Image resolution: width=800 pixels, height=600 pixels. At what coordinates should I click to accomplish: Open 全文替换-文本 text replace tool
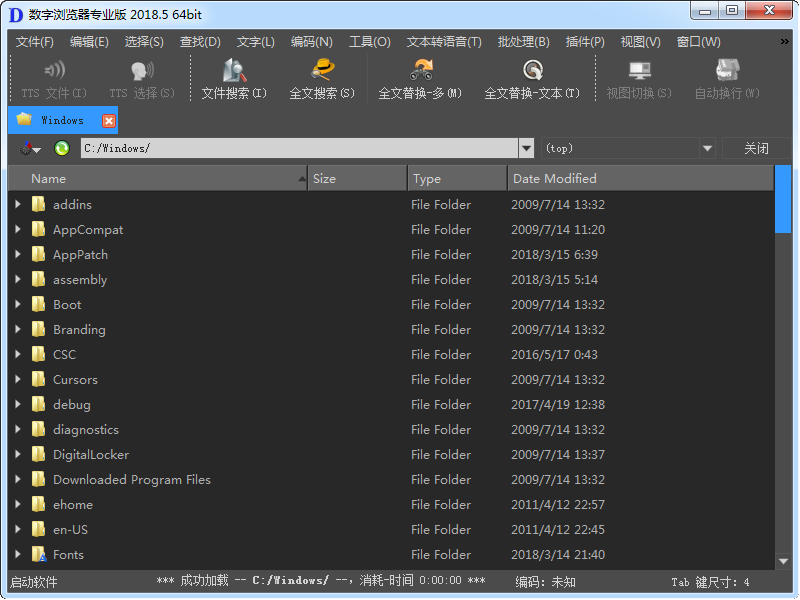click(532, 79)
